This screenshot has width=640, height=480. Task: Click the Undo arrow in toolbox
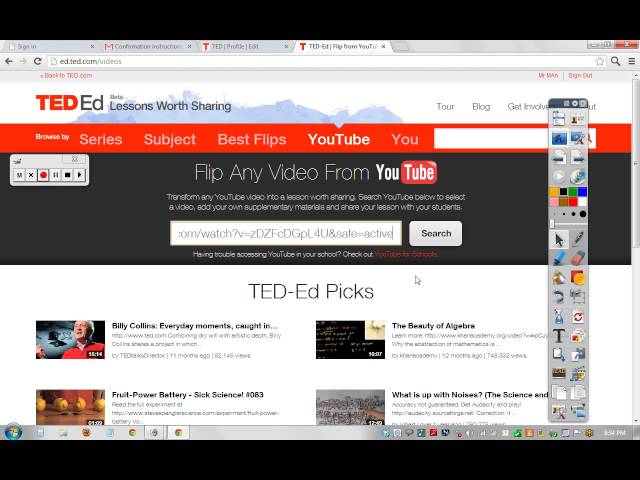[x=559, y=297]
